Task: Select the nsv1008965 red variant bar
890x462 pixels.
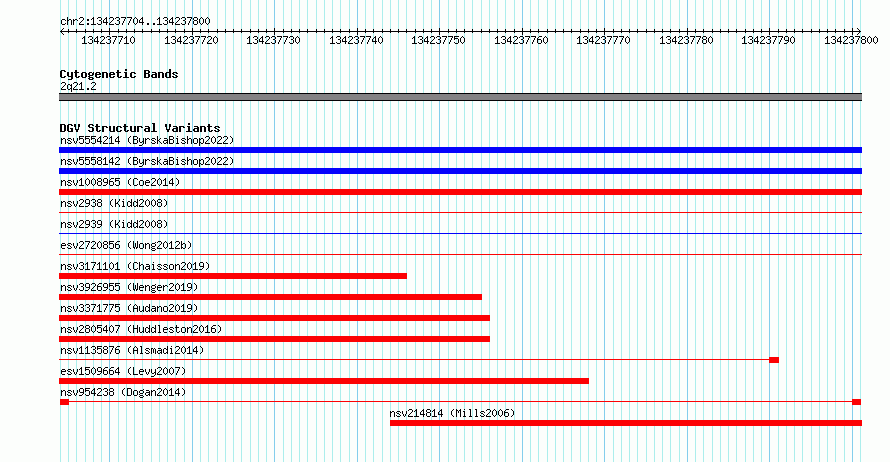Action: tap(460, 192)
